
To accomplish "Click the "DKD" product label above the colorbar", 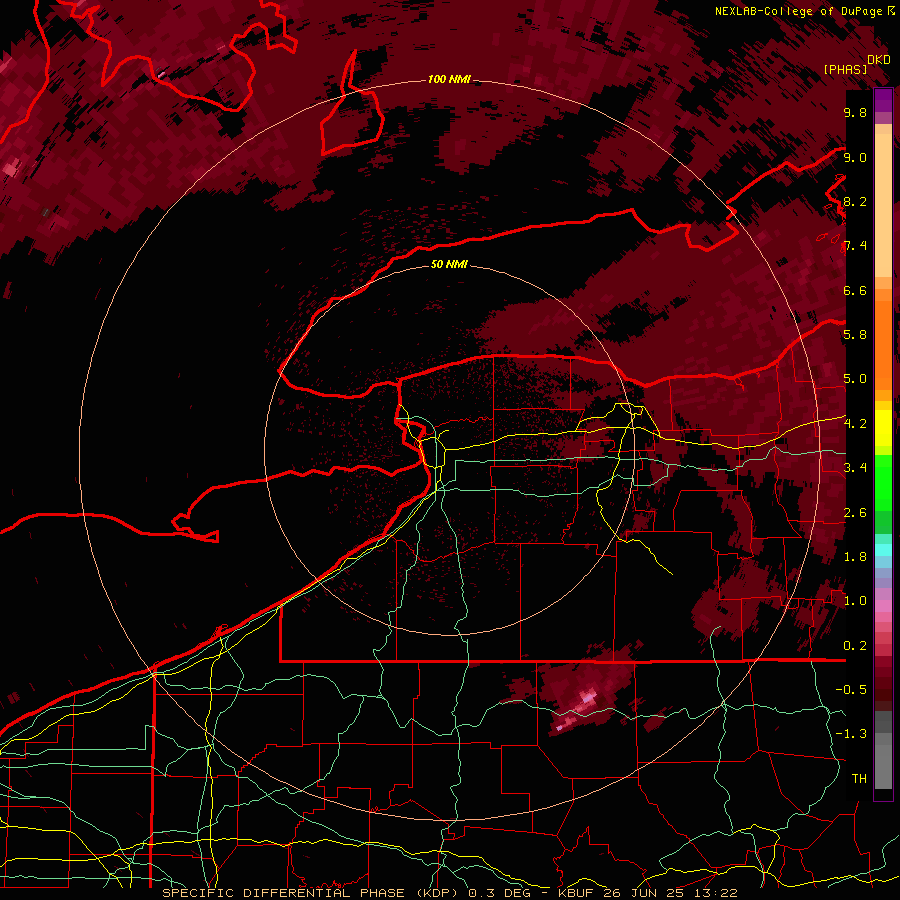I will [x=879, y=59].
